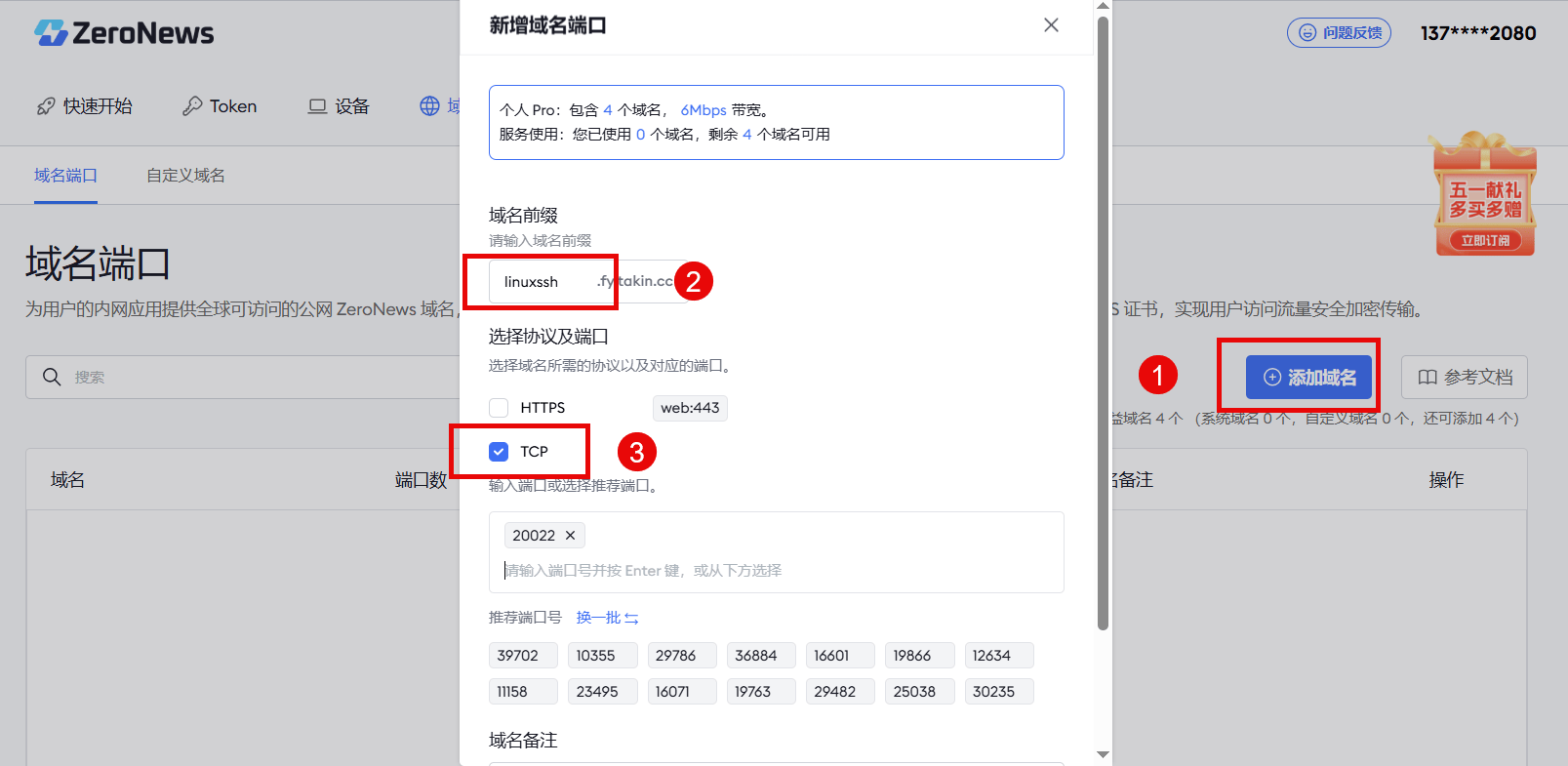
Task: Click the 五一献礼 立即订阅 promo banner
Action: tap(1484, 195)
